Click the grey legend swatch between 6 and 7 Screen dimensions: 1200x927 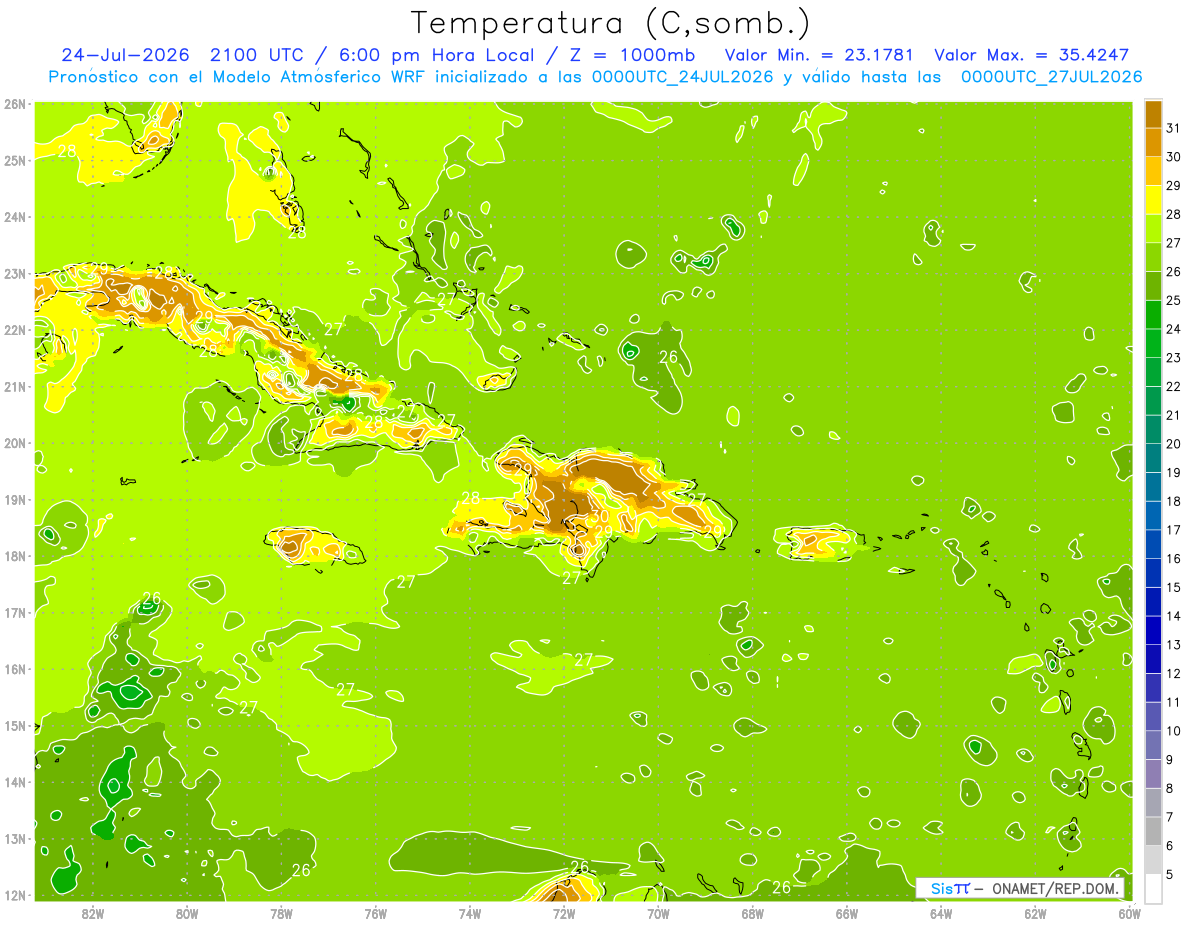coord(1153,831)
